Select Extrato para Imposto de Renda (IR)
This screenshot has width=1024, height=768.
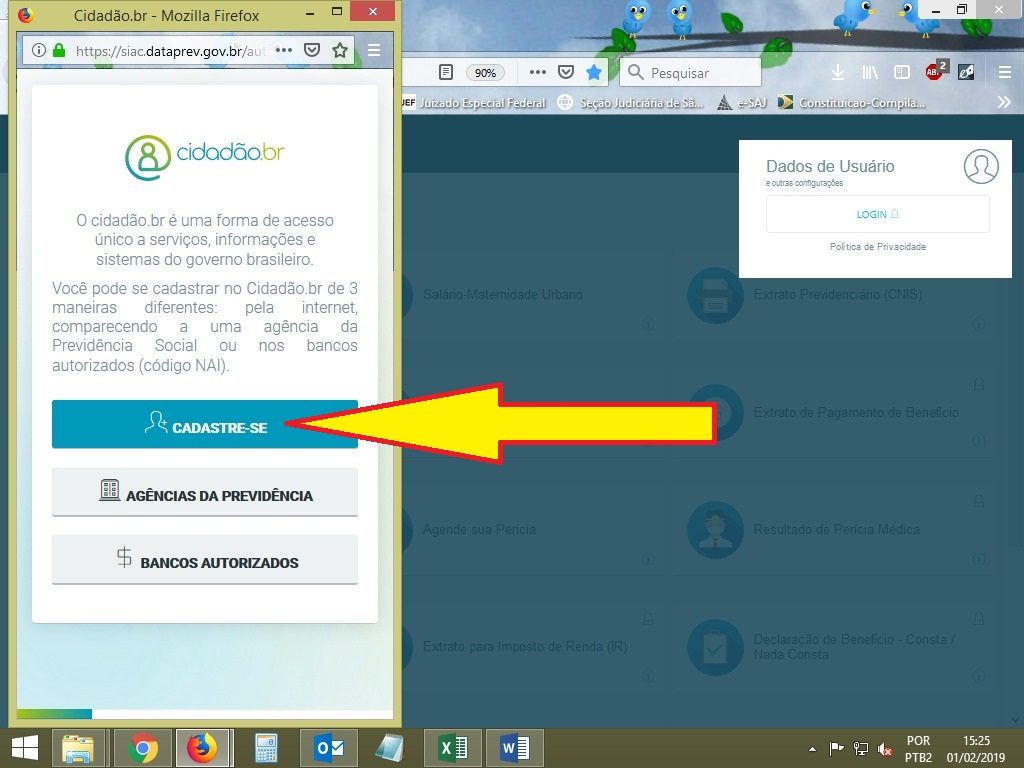point(525,647)
